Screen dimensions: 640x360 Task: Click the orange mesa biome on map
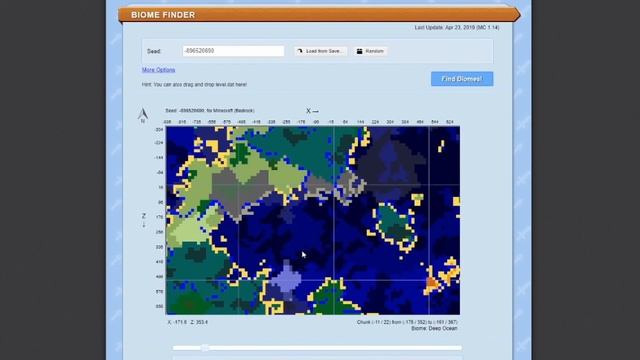[431, 282]
